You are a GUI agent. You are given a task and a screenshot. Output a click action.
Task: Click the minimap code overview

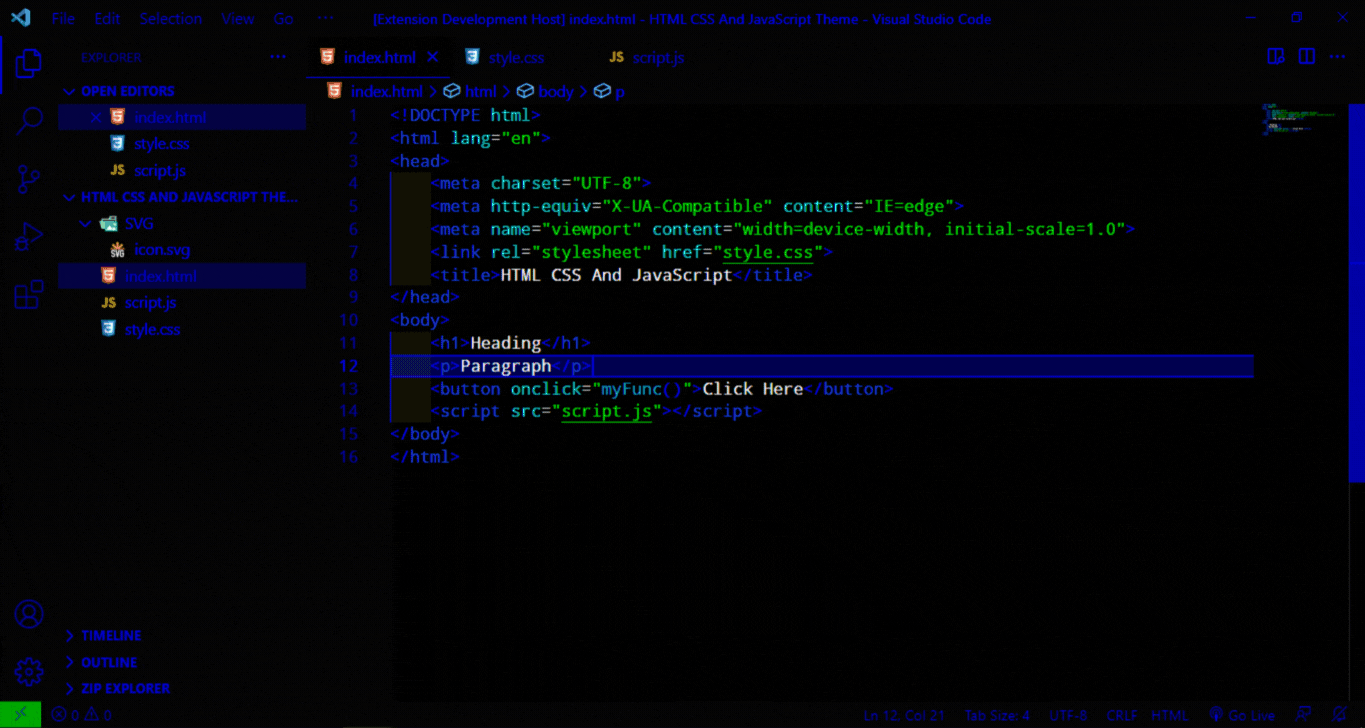click(1300, 118)
